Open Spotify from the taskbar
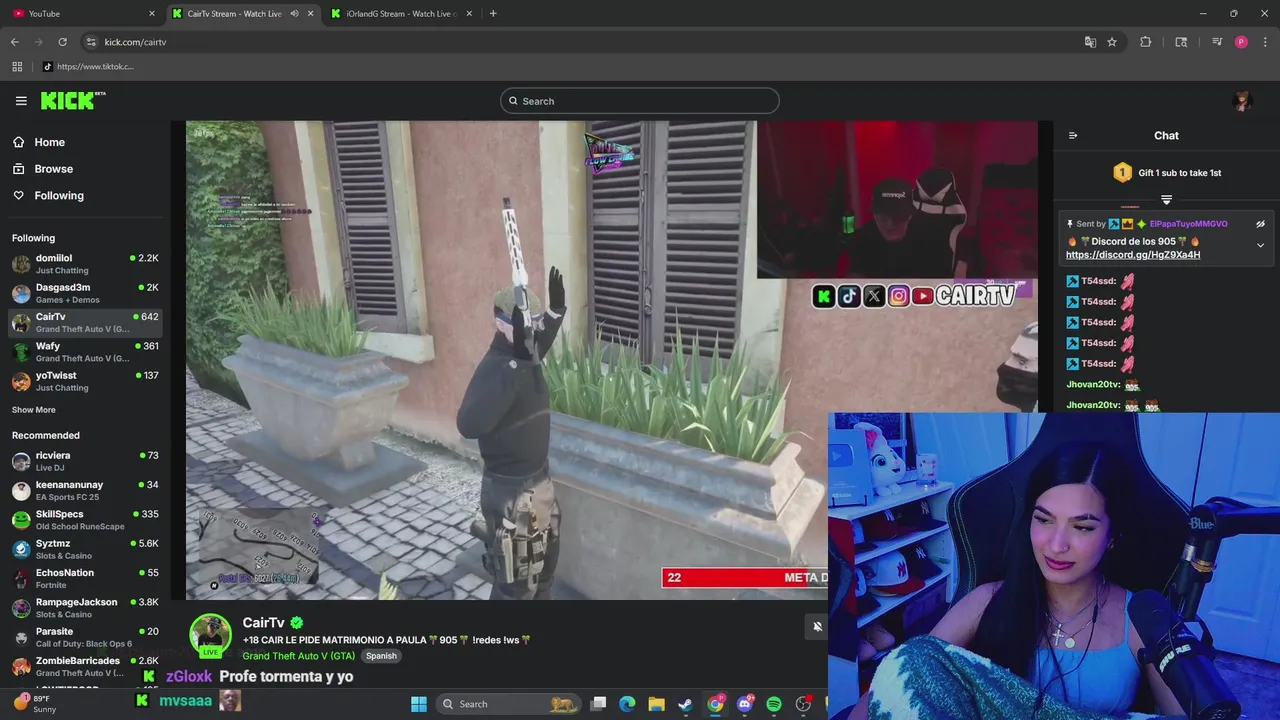The image size is (1280, 720). tap(774, 704)
